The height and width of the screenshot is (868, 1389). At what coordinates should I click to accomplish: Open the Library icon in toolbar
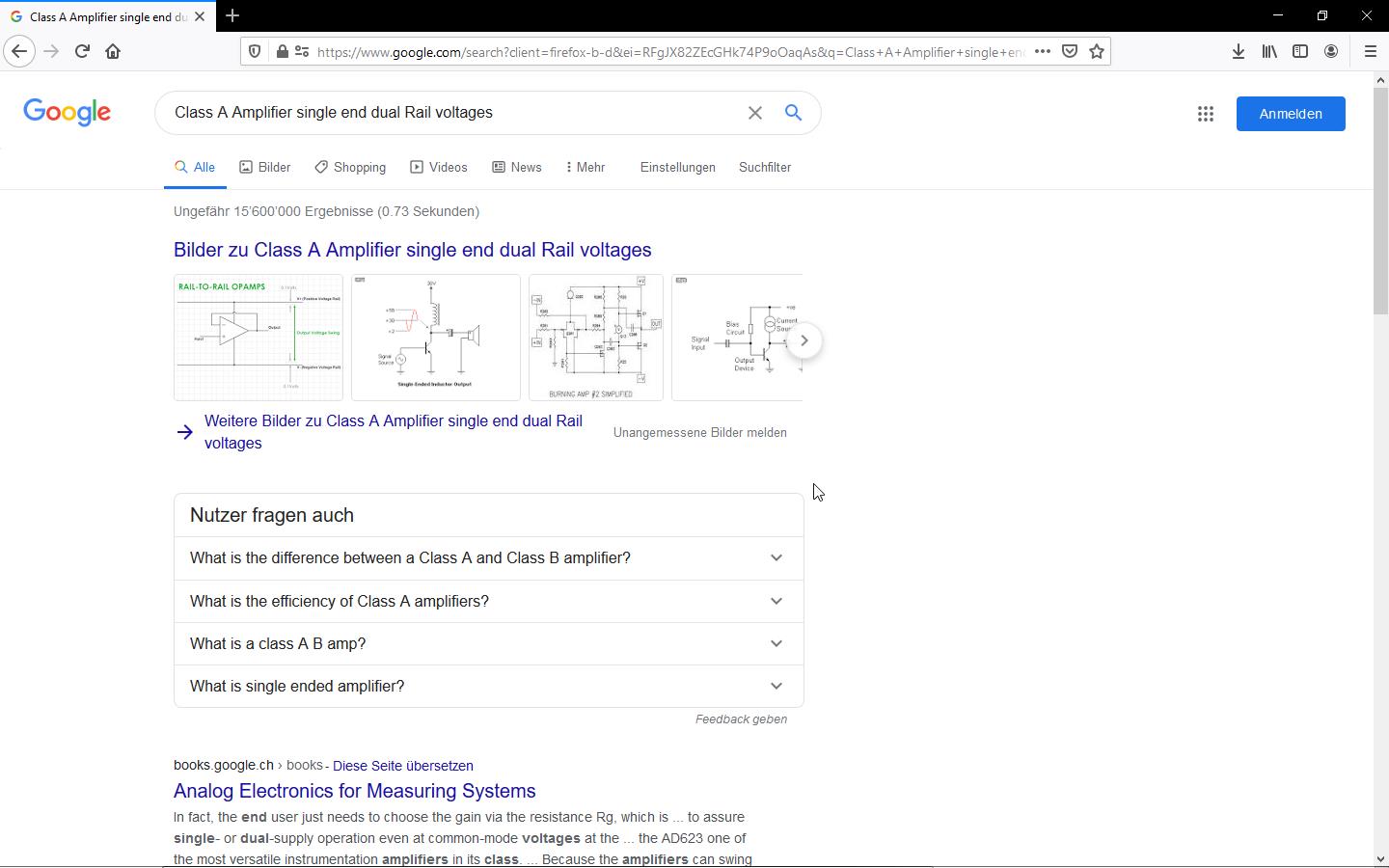click(1269, 51)
